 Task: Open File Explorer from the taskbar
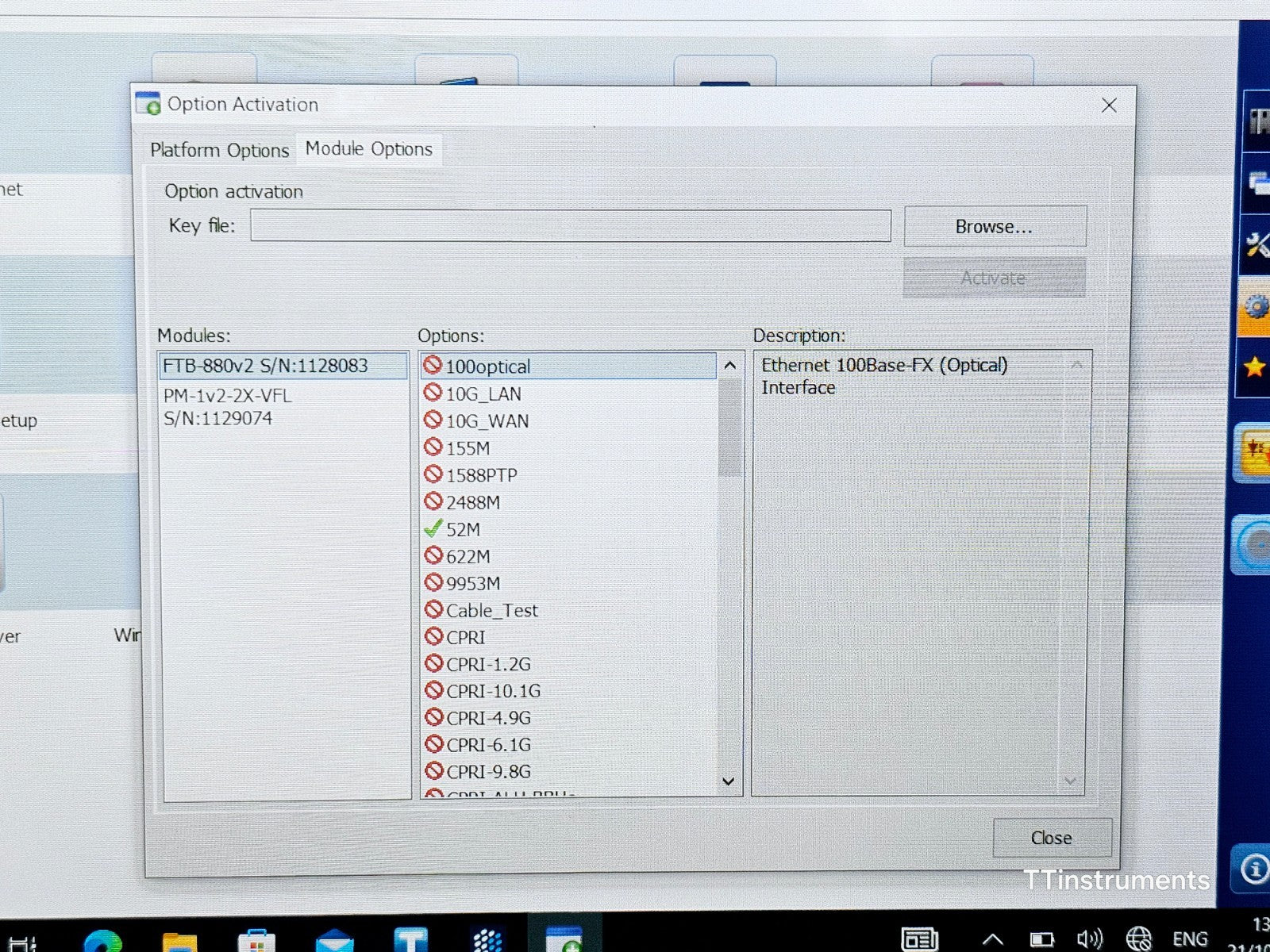pos(179,942)
